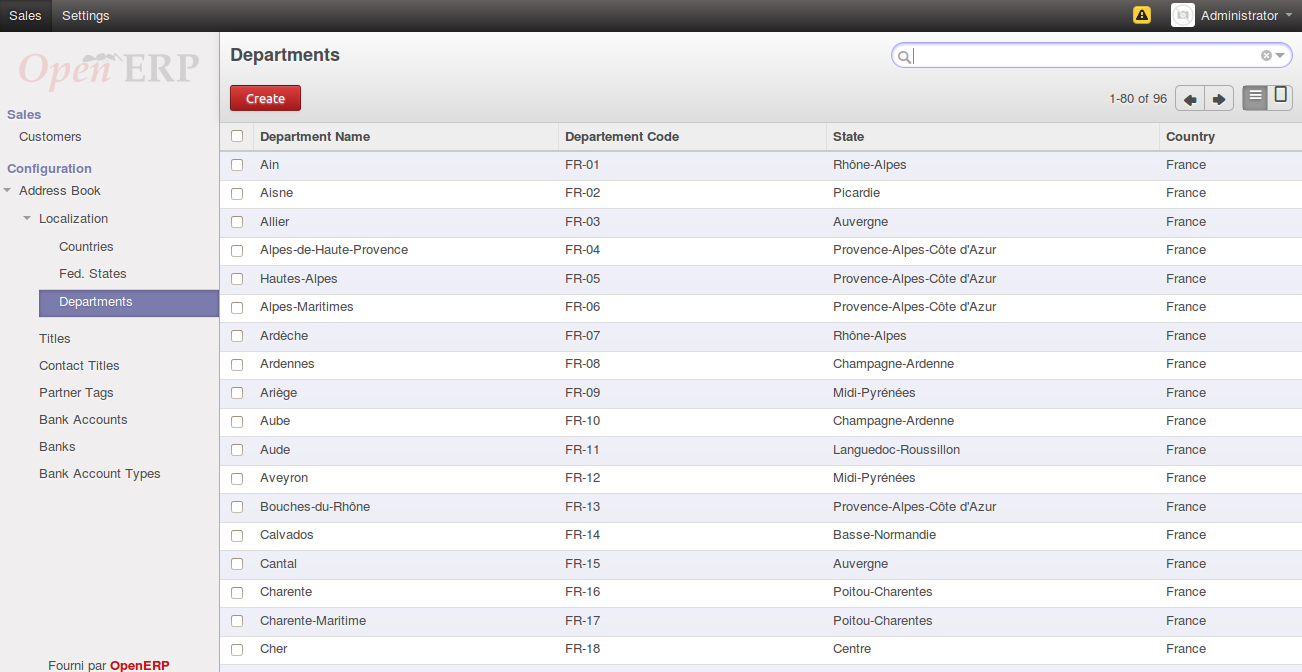Click the magnifying glass search icon

tap(904, 57)
